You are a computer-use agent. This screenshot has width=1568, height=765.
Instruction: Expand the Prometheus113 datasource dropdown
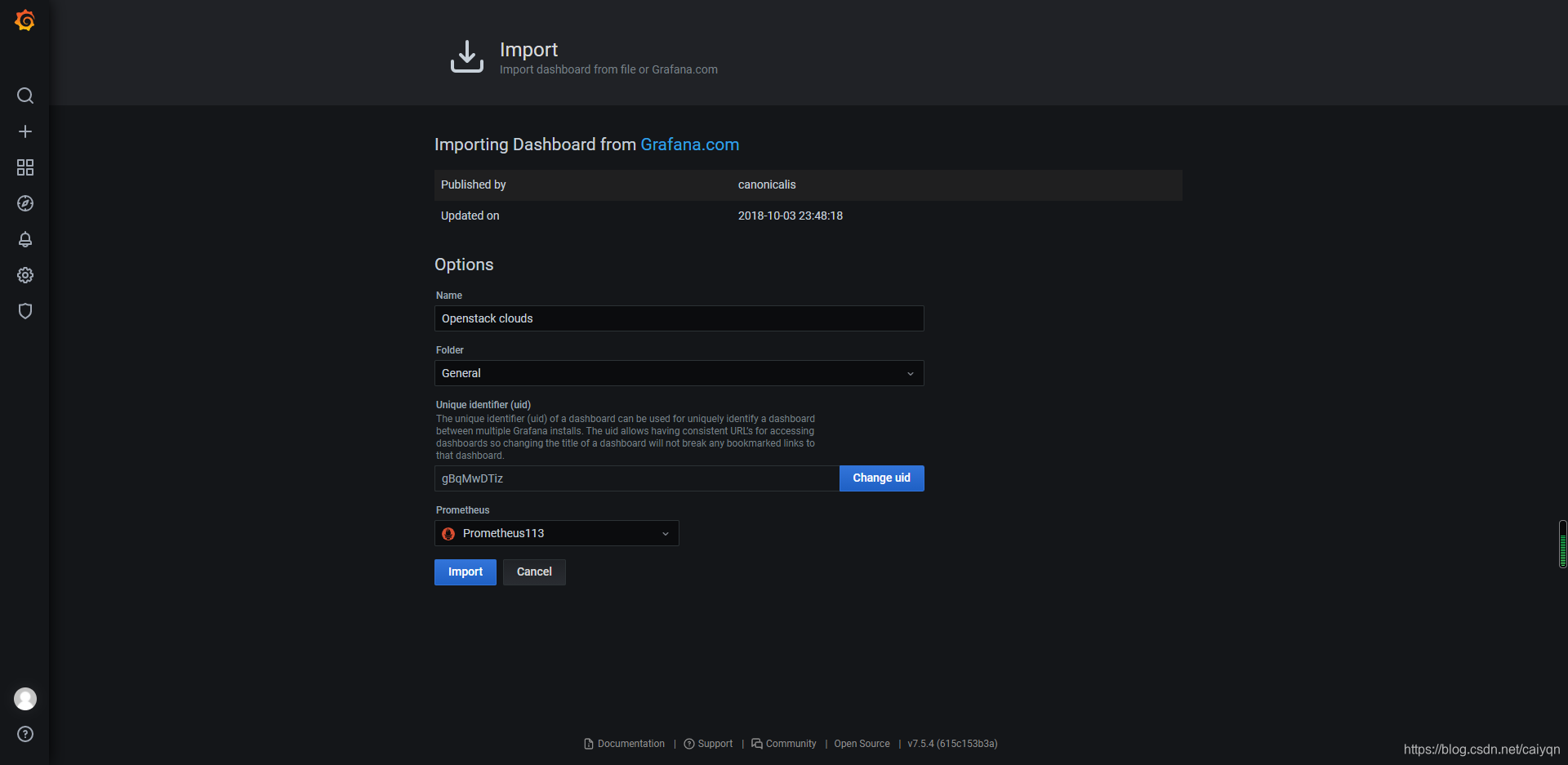point(557,533)
